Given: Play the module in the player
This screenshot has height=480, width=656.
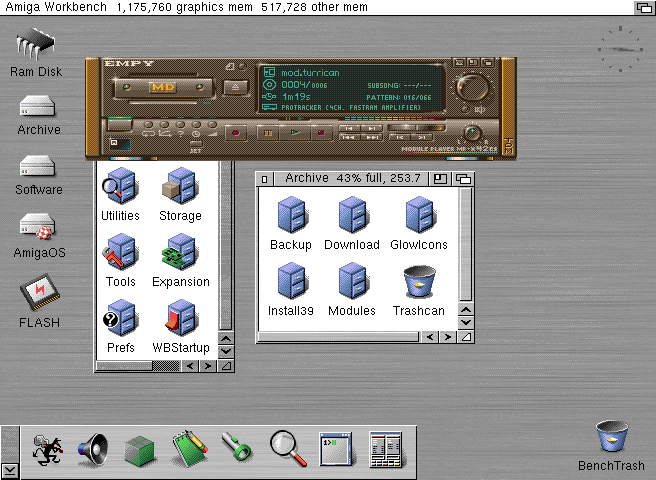Looking at the screenshot, I should click(x=295, y=133).
